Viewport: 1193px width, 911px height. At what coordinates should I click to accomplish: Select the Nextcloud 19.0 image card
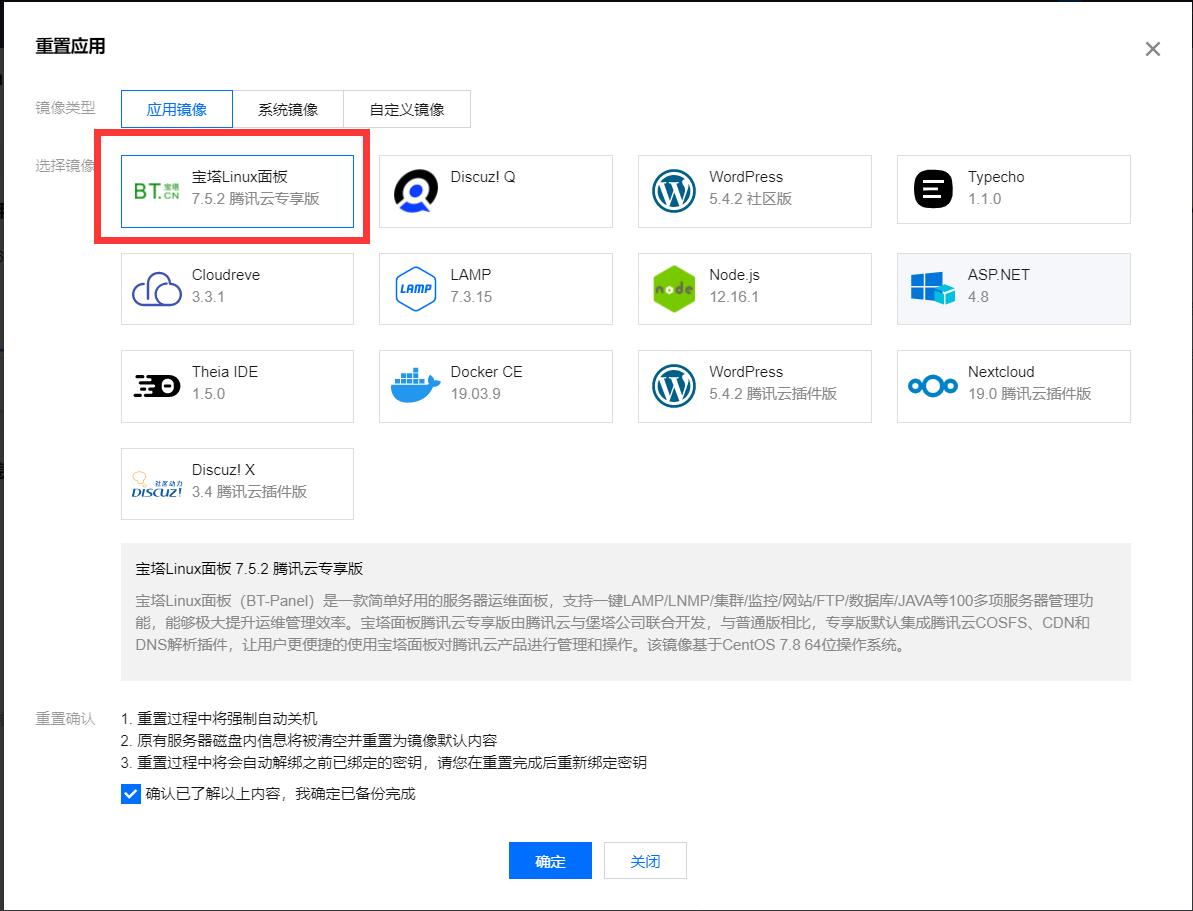[1013, 386]
